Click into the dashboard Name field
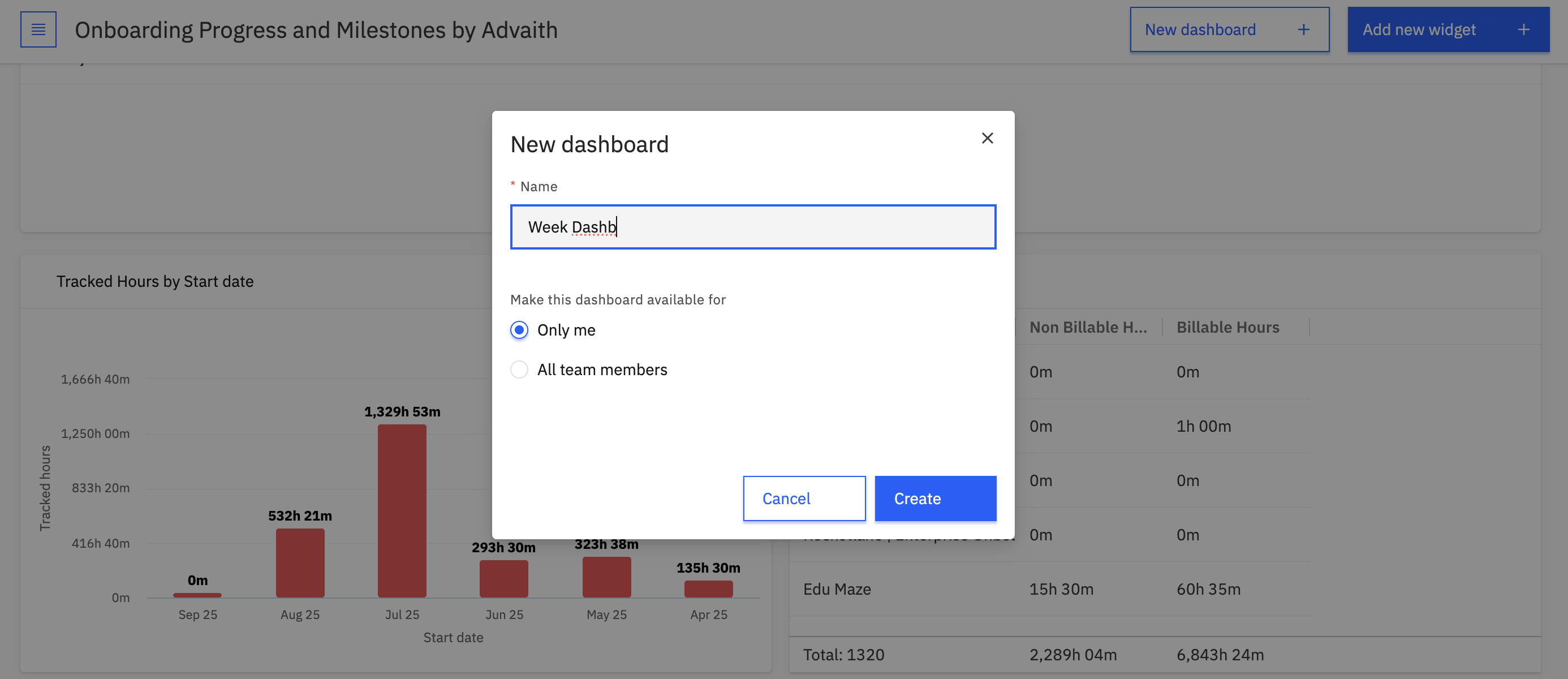The width and height of the screenshot is (1568, 679). [752, 227]
